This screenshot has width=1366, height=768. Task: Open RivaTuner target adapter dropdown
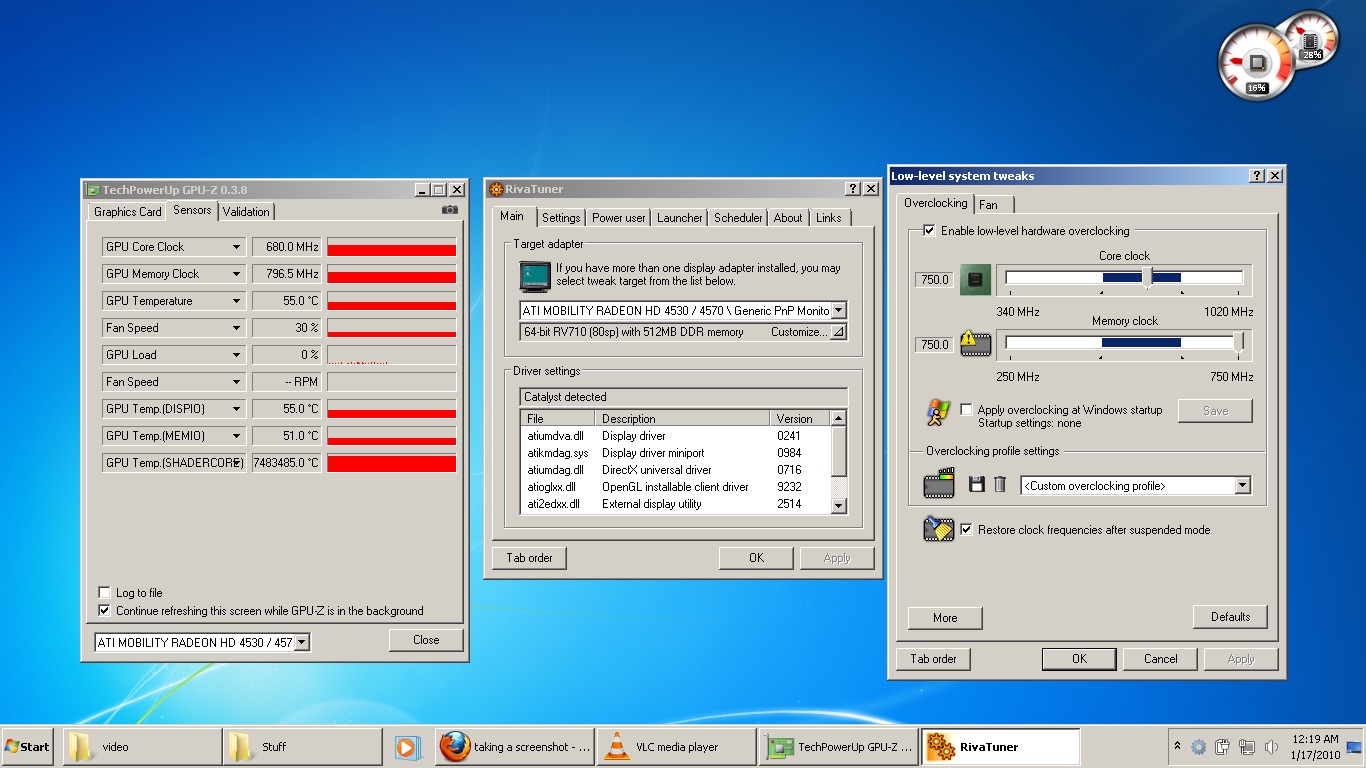coord(838,311)
